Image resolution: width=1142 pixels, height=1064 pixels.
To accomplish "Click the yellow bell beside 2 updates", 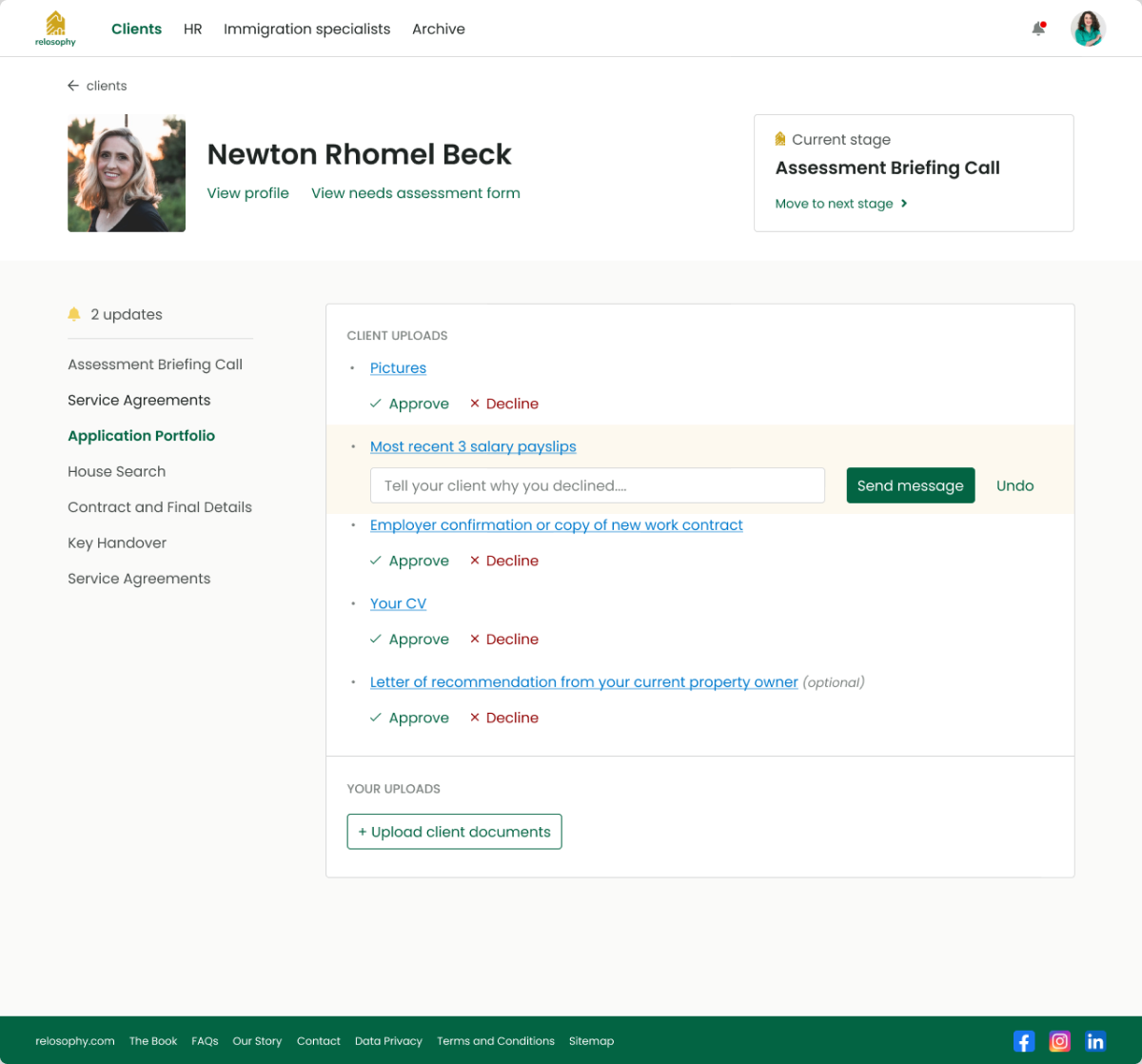I will point(74,314).
